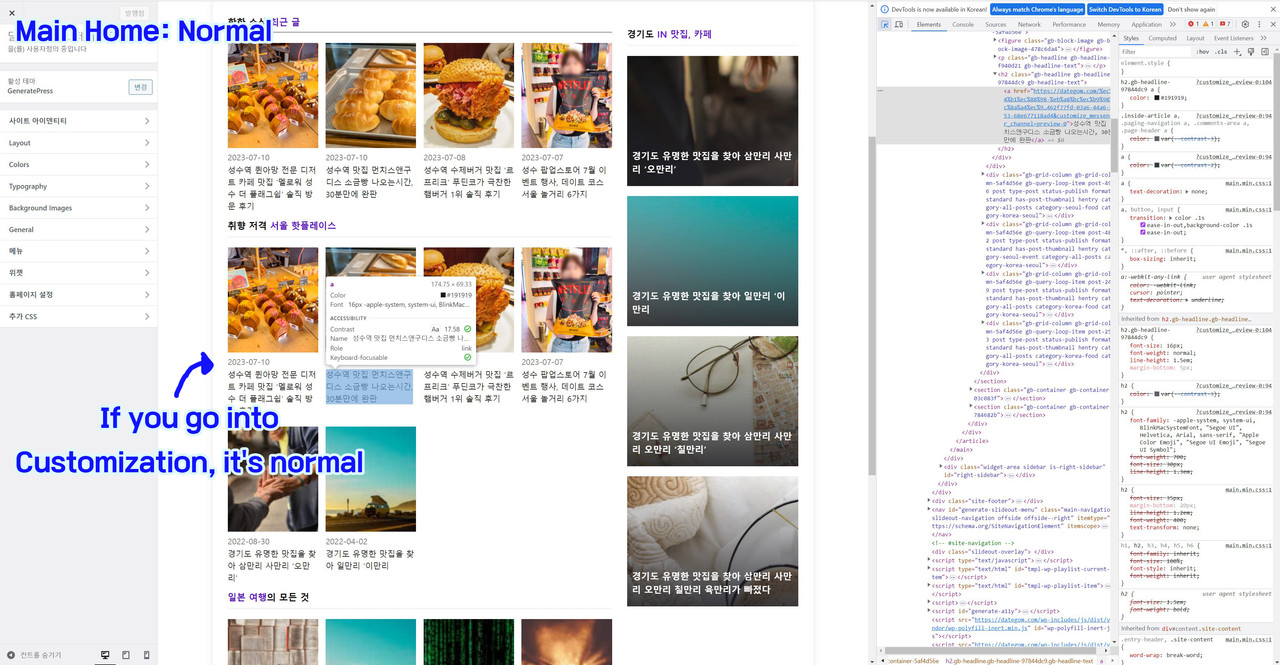
Task: Switch to the Sources tab
Action: point(996,24)
